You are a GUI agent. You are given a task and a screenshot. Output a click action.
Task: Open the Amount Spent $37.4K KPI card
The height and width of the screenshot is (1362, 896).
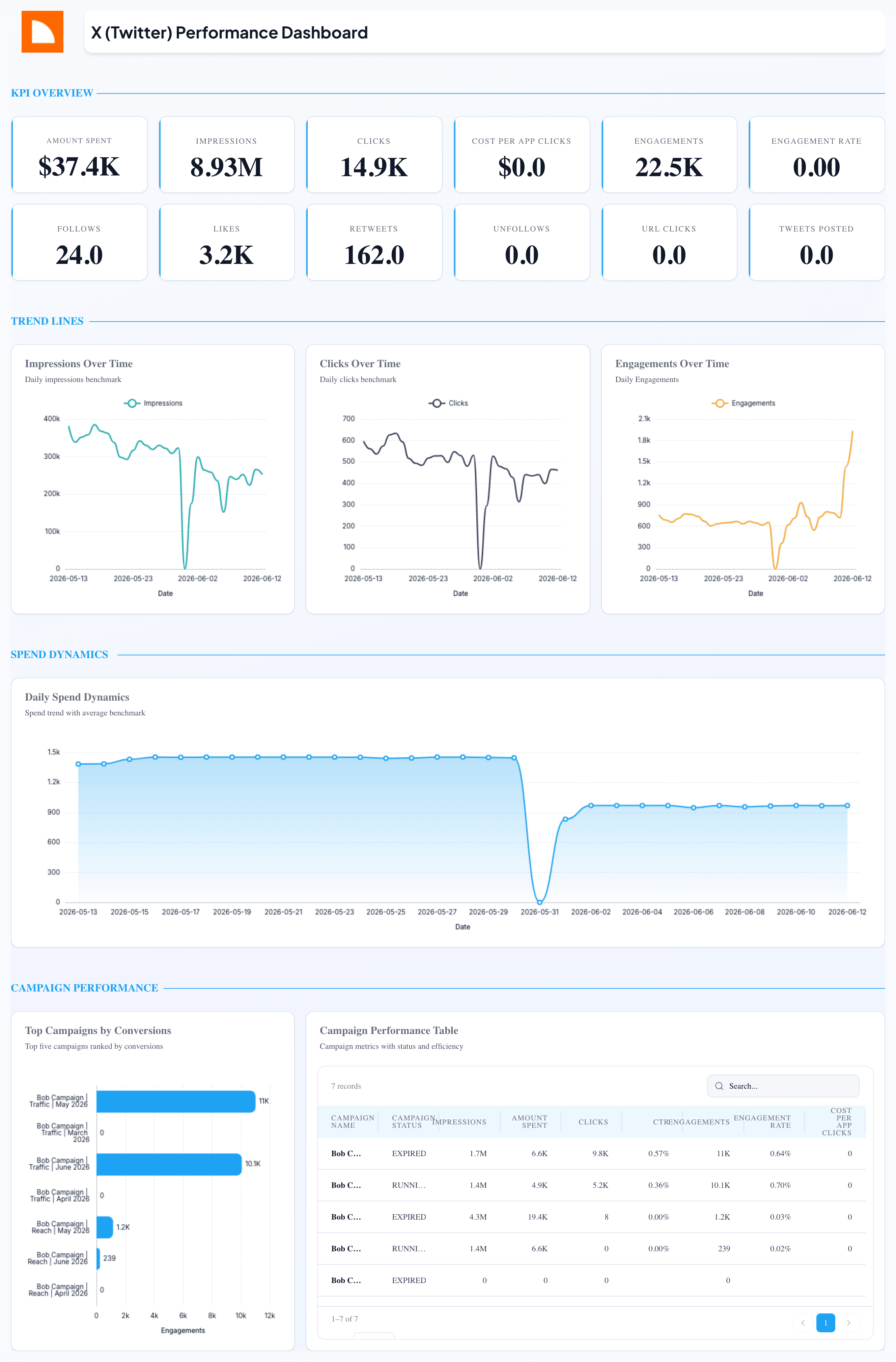tap(79, 155)
